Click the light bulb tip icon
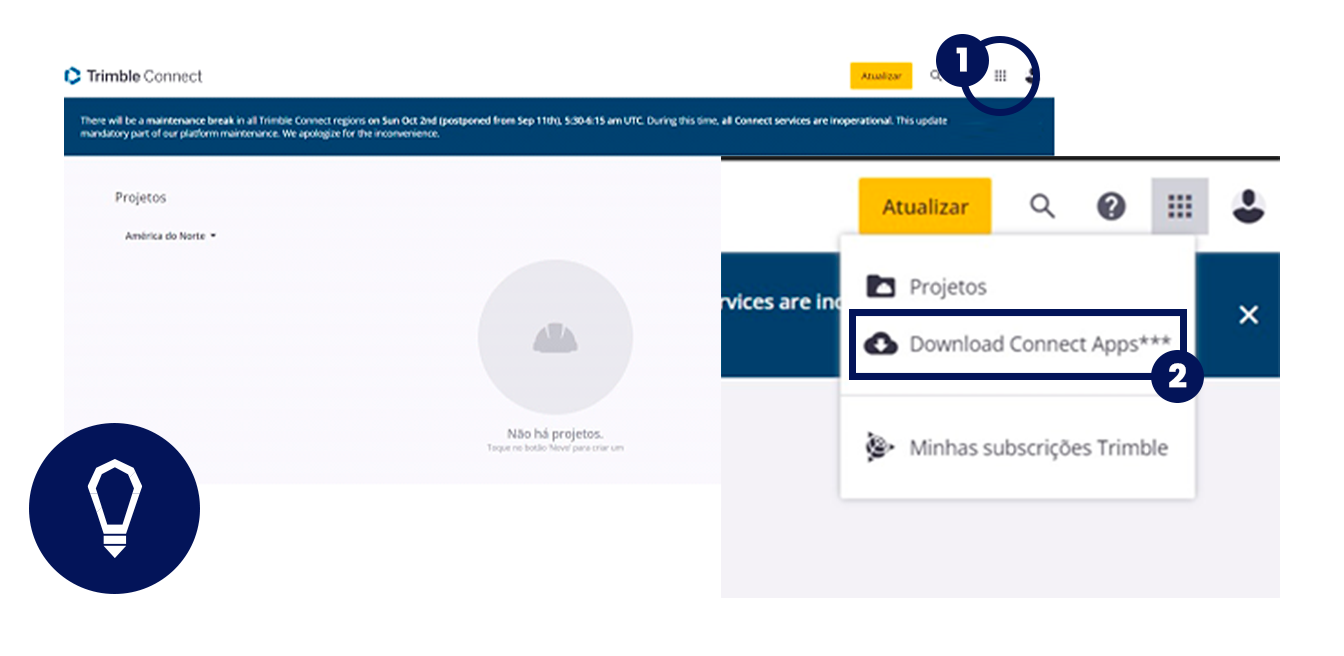Viewport: 1344px width, 656px height. click(115, 508)
